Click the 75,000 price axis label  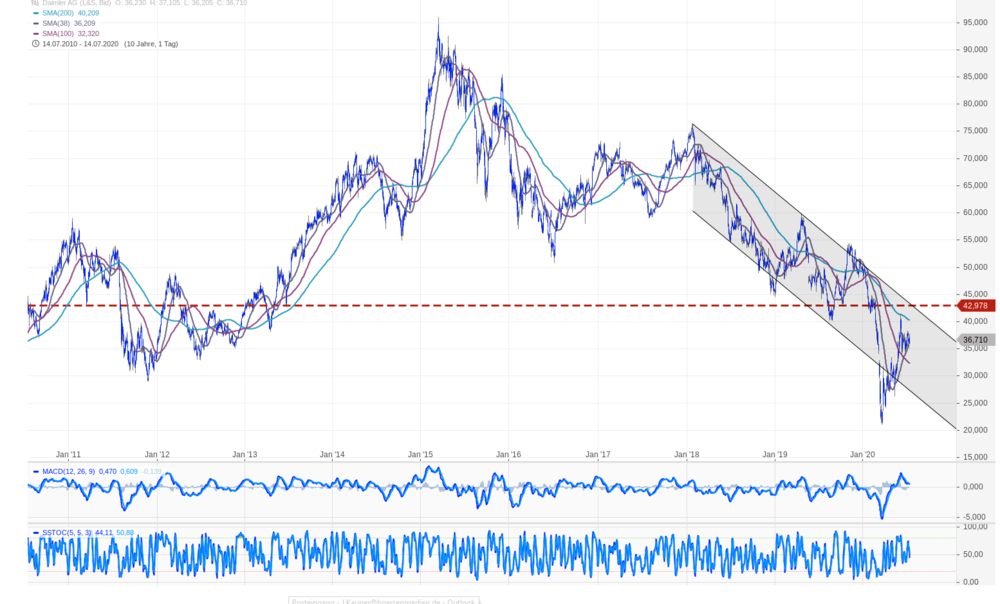(x=975, y=131)
